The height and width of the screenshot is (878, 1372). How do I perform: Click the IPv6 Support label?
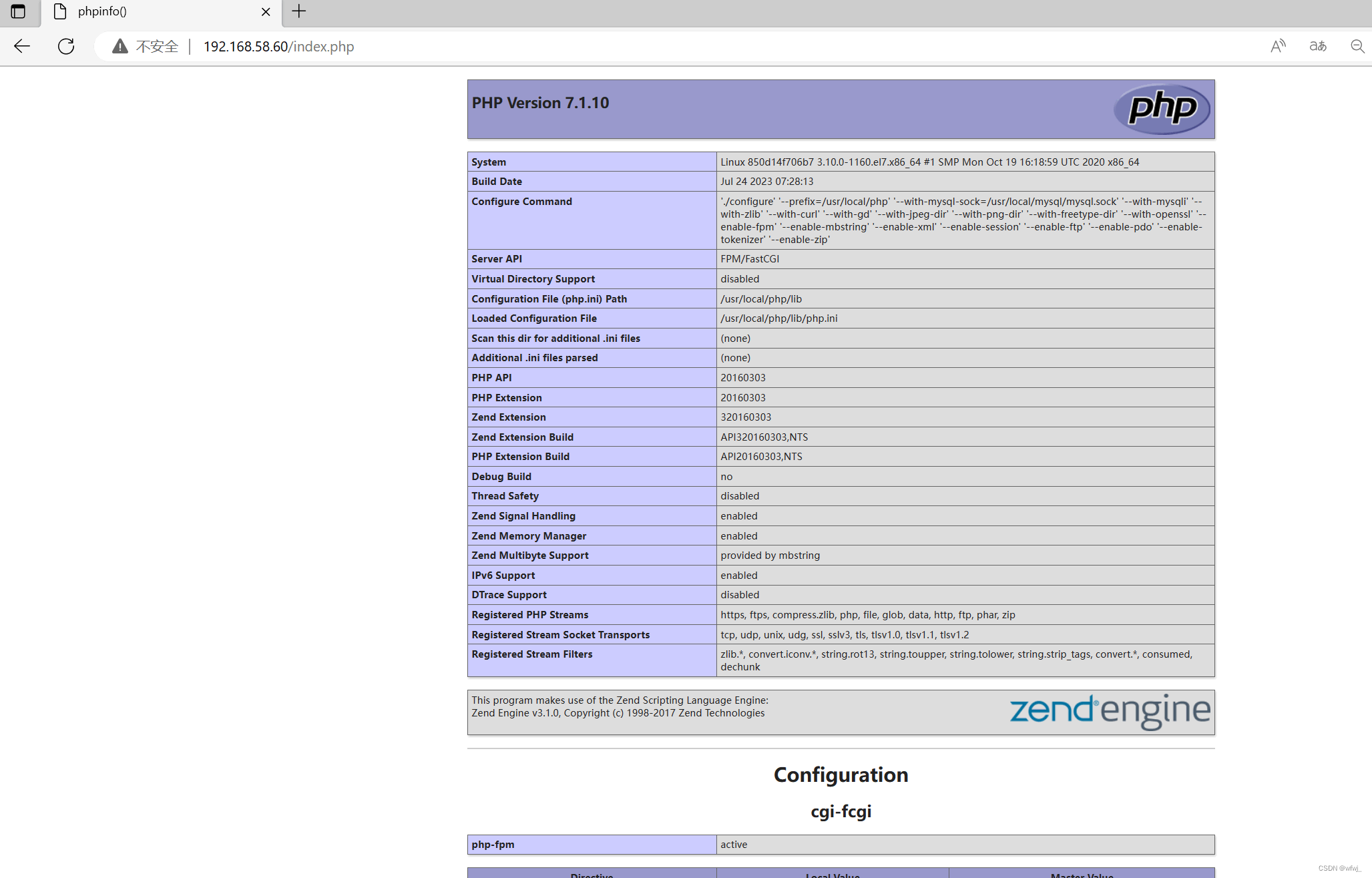click(503, 576)
